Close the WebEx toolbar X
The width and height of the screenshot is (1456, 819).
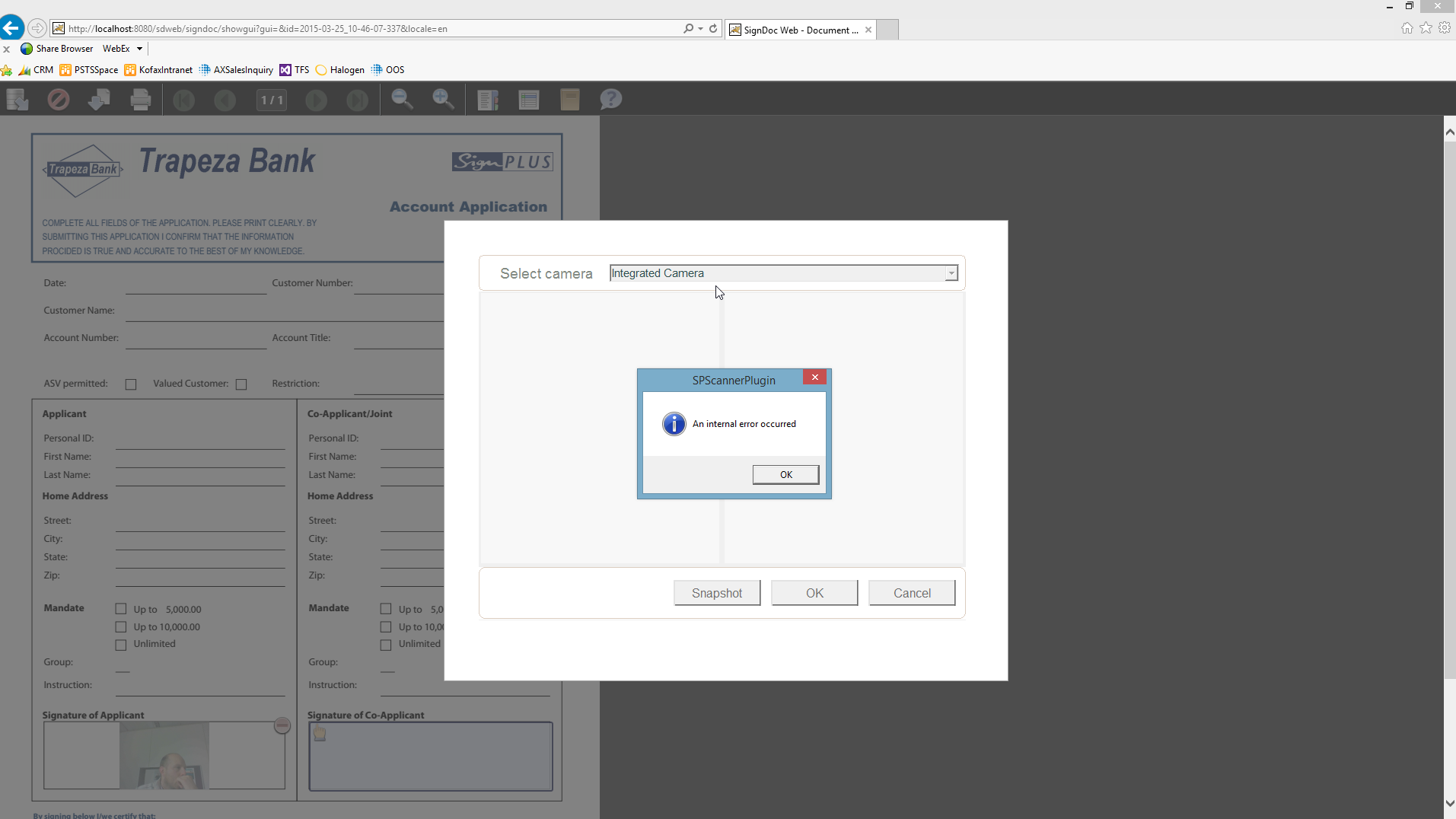pyautogui.click(x=6, y=49)
